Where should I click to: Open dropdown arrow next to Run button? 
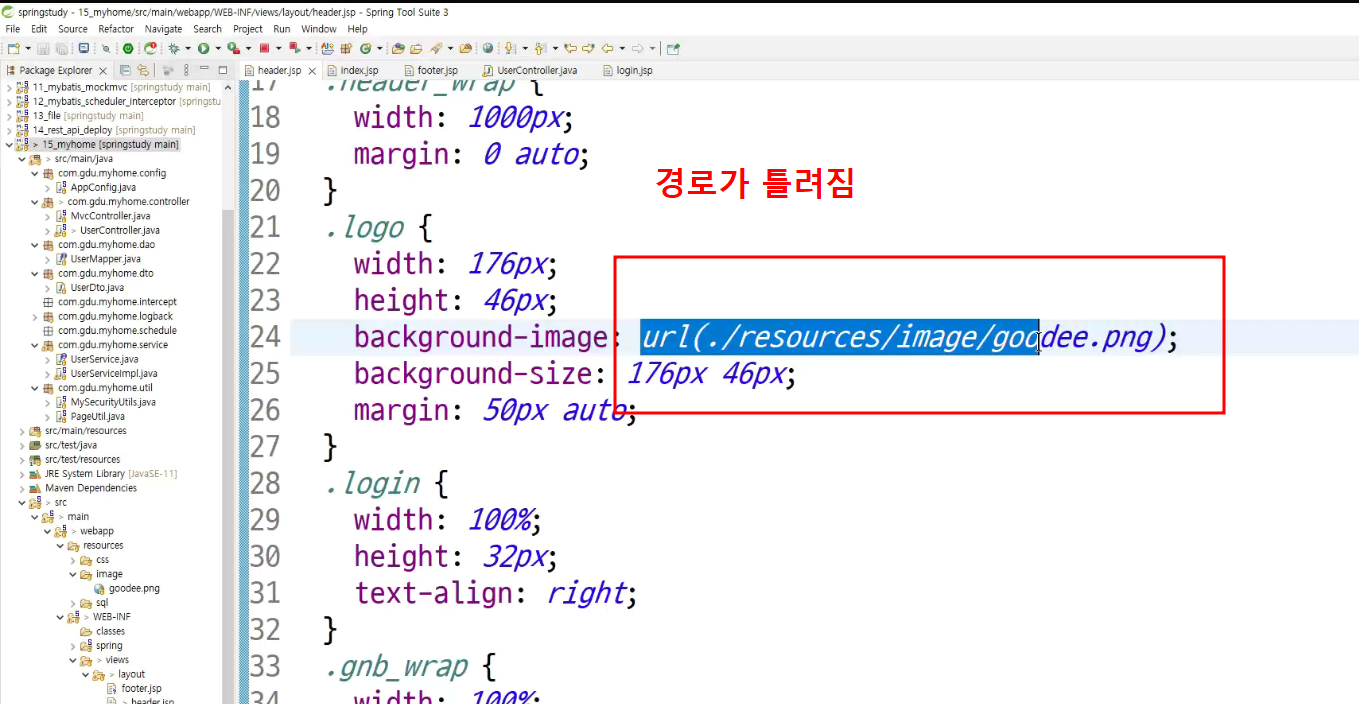point(218,48)
